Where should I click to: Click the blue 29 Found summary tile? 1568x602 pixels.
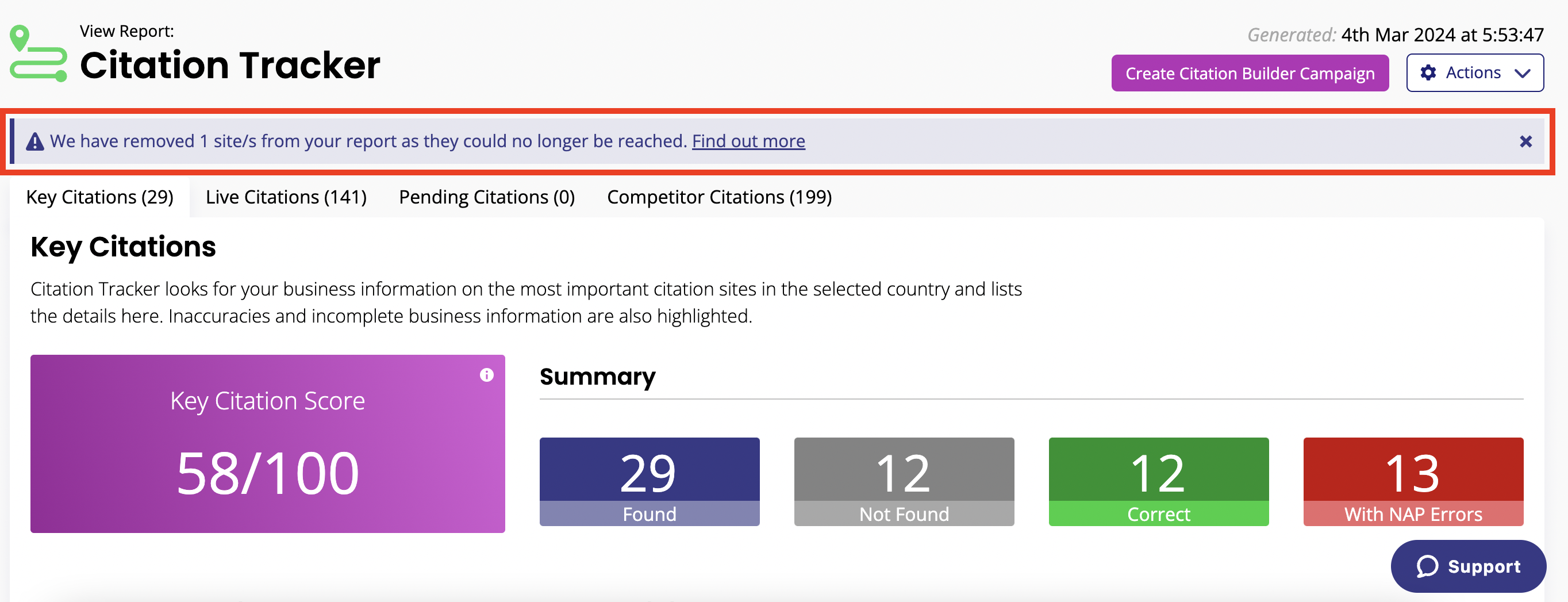649,481
